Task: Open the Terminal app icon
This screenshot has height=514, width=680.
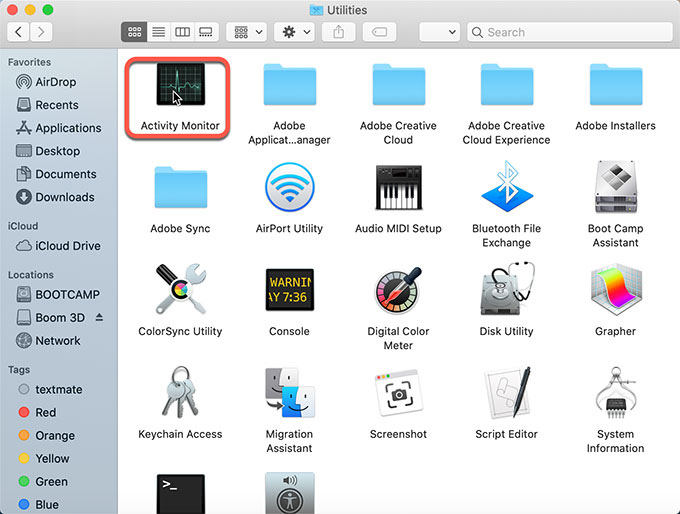Action: click(x=180, y=494)
